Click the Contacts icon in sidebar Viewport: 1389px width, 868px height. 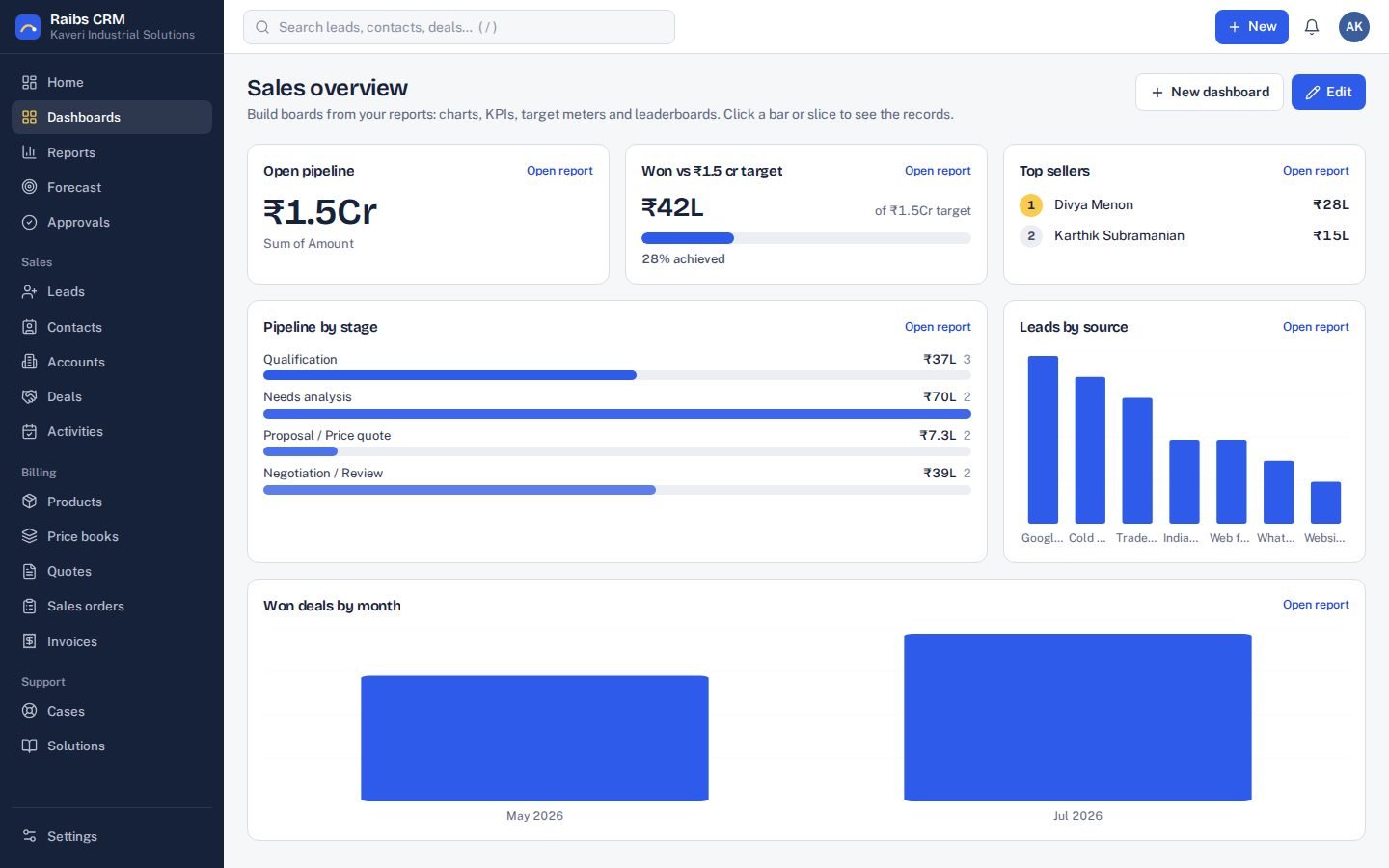(x=30, y=327)
